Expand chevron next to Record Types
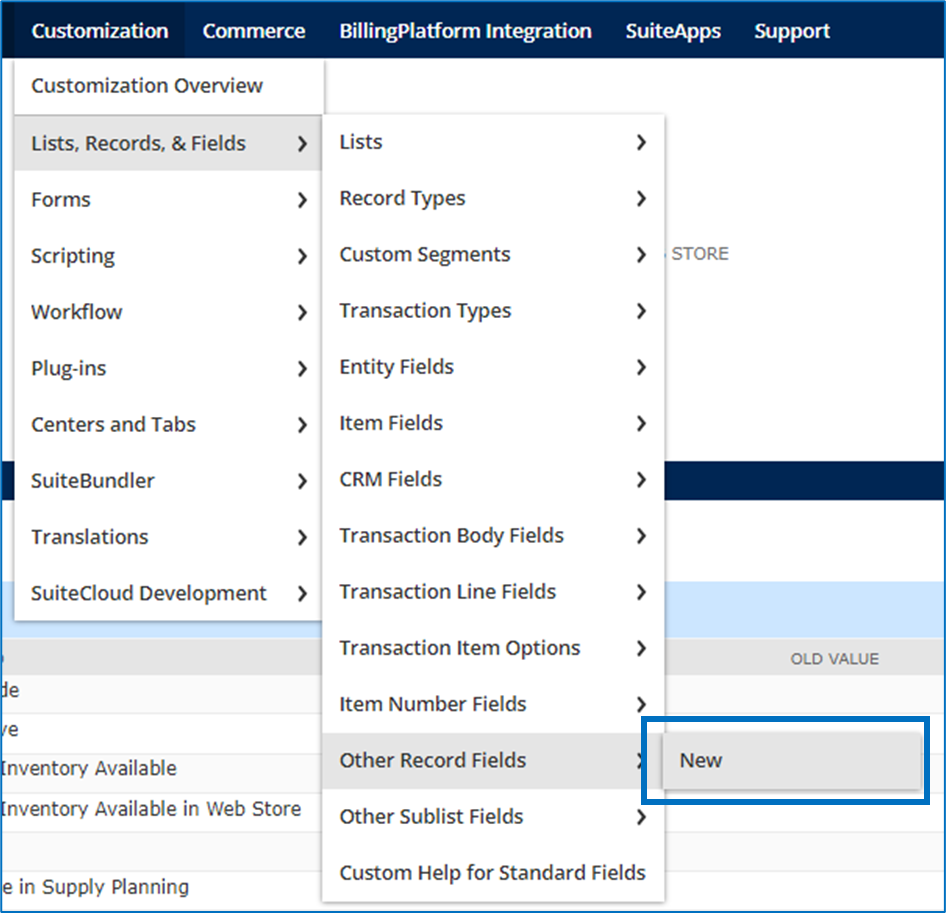This screenshot has height=913, width=946. [x=641, y=199]
